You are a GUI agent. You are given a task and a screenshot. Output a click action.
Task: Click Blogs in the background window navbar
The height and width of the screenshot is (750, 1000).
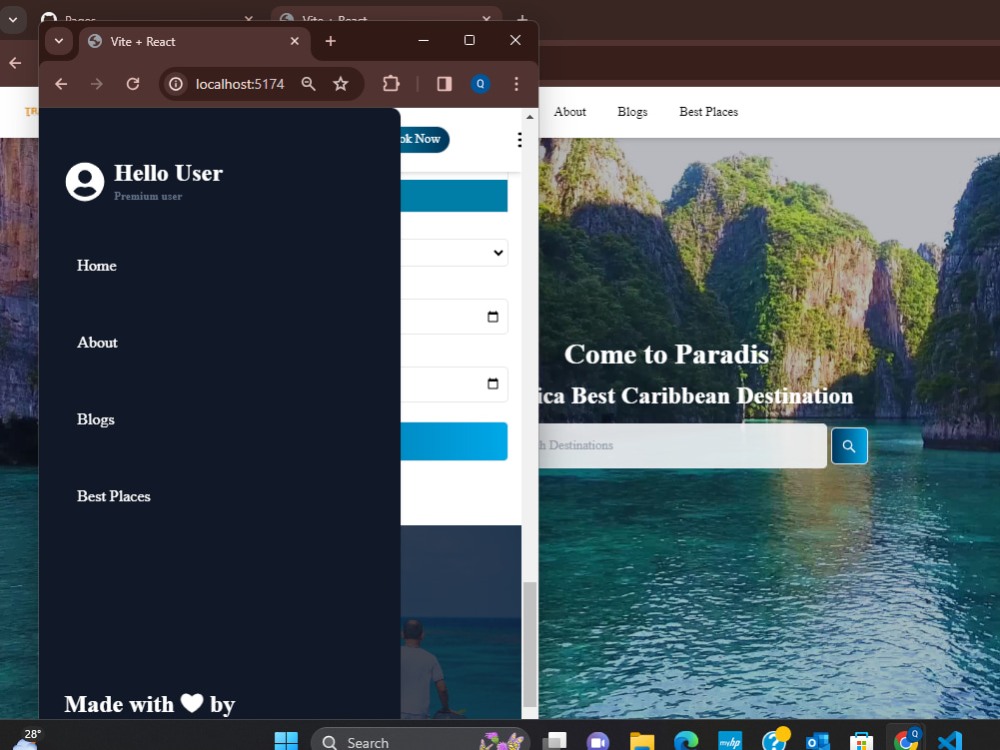[632, 112]
